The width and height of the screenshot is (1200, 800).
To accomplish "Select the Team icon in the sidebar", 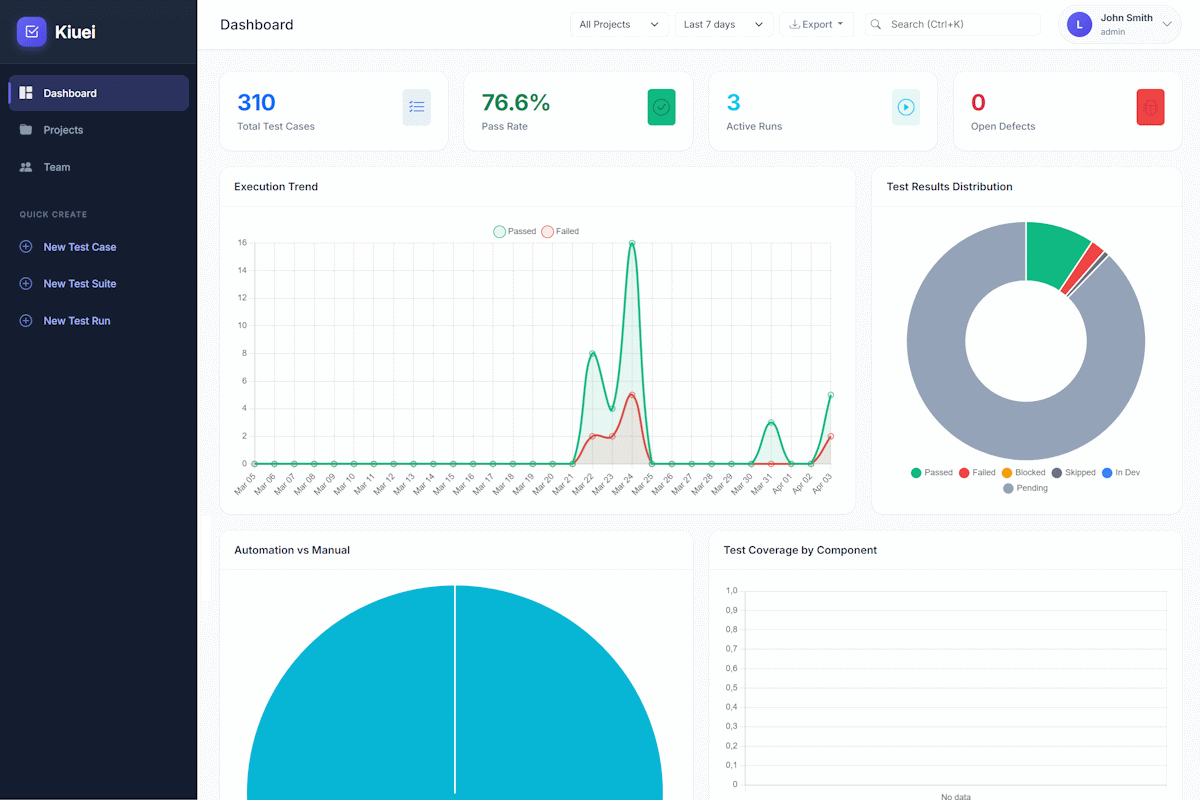I will click(x=24, y=167).
